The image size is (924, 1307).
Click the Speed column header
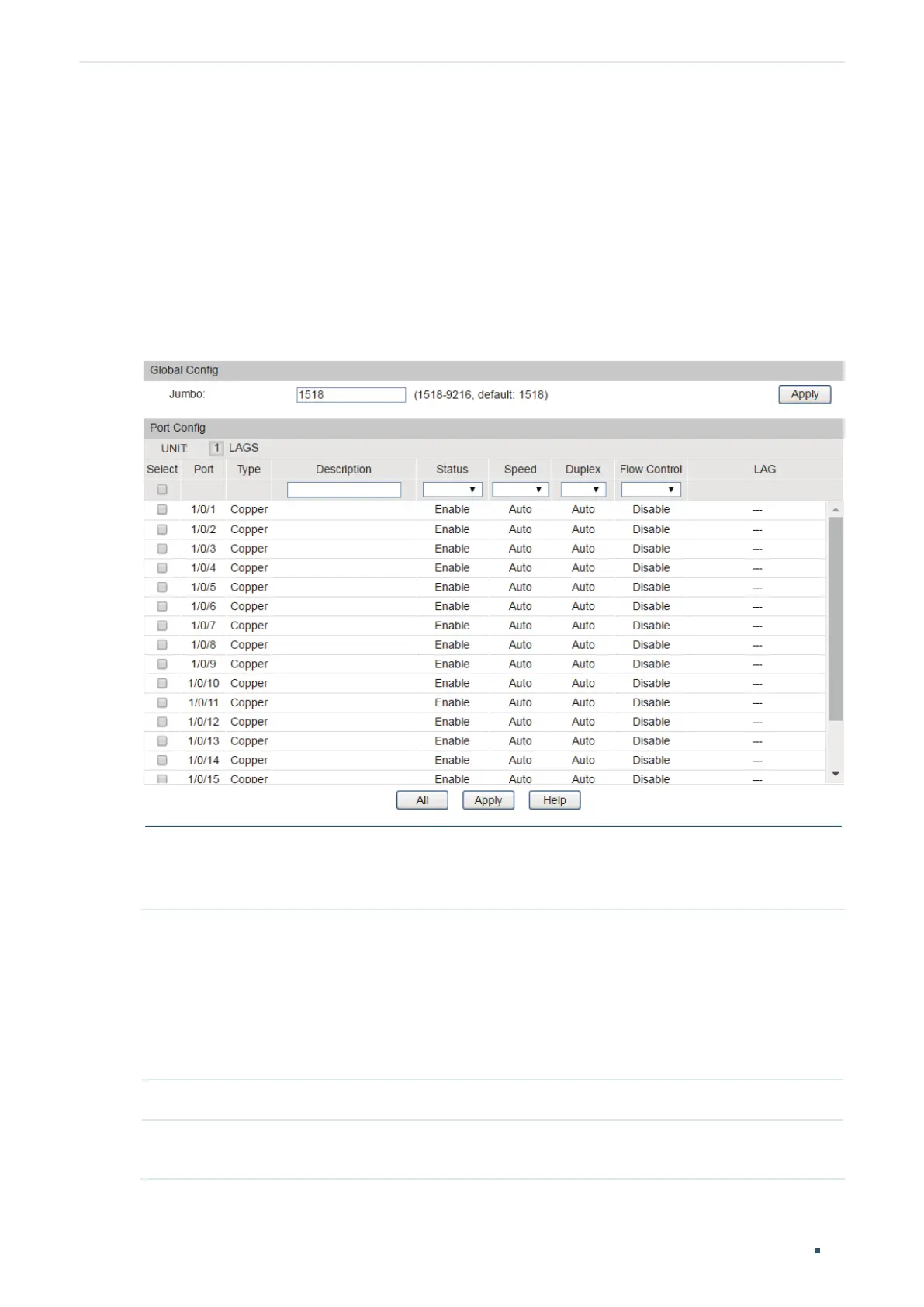click(x=520, y=470)
